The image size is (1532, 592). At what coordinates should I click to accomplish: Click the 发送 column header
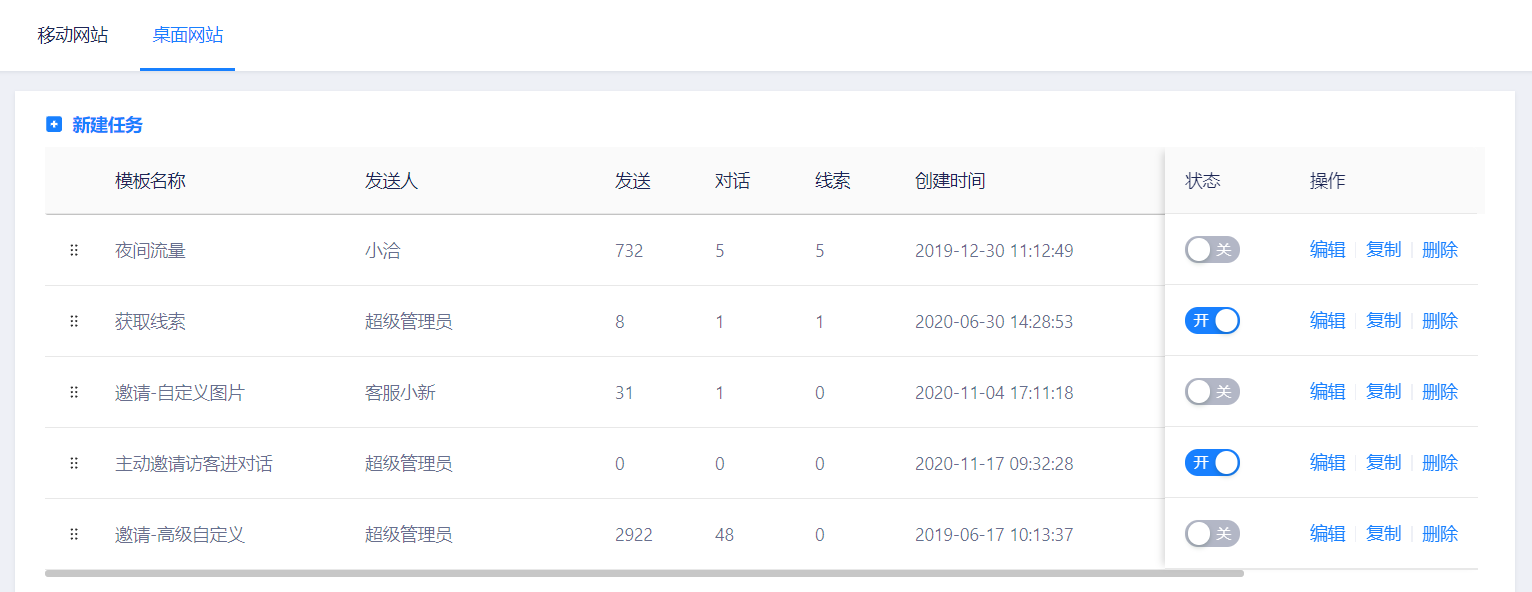click(x=633, y=181)
